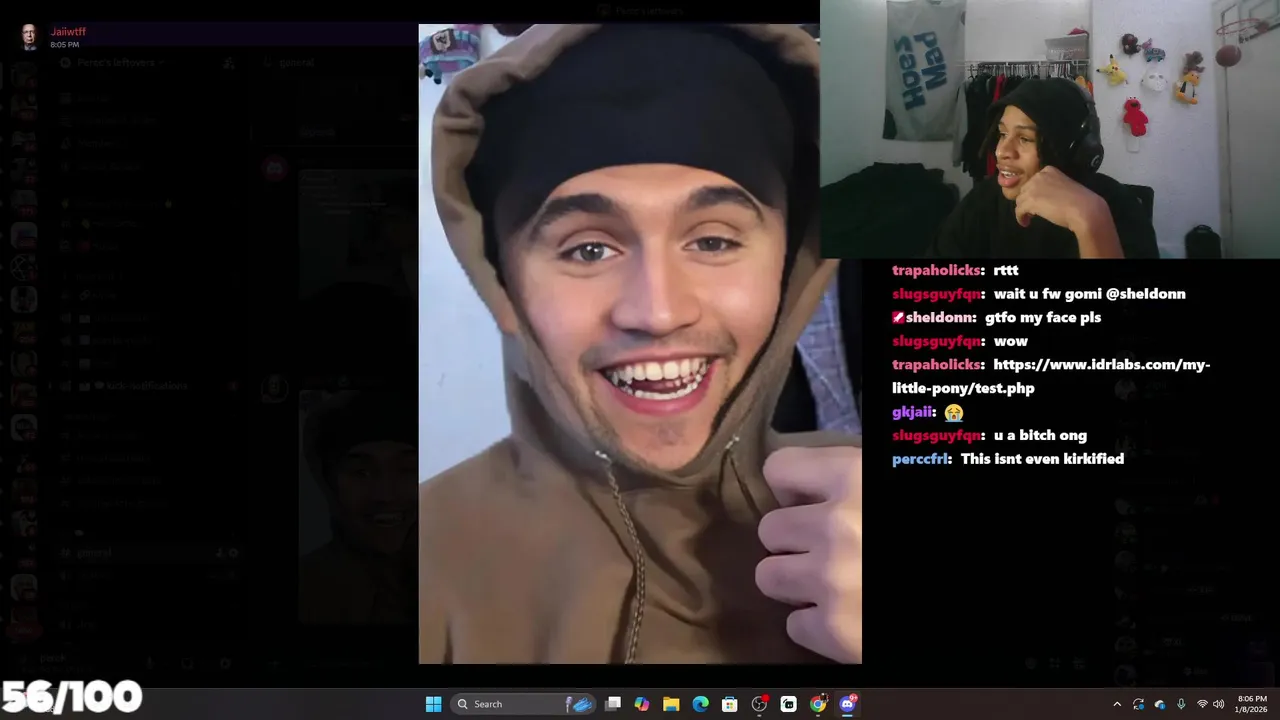This screenshot has width=1280, height=720.
Task: Launch Microsoft Edge from the taskbar
Action: [x=701, y=704]
